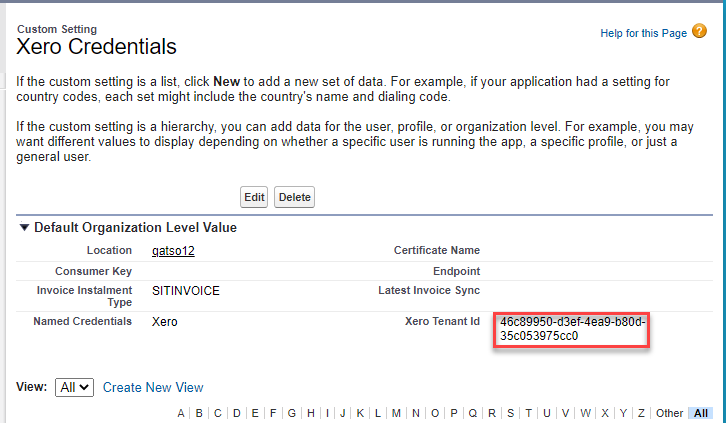Select the All alphabet filter
Viewport: 726px width, 423px height.
point(701,413)
